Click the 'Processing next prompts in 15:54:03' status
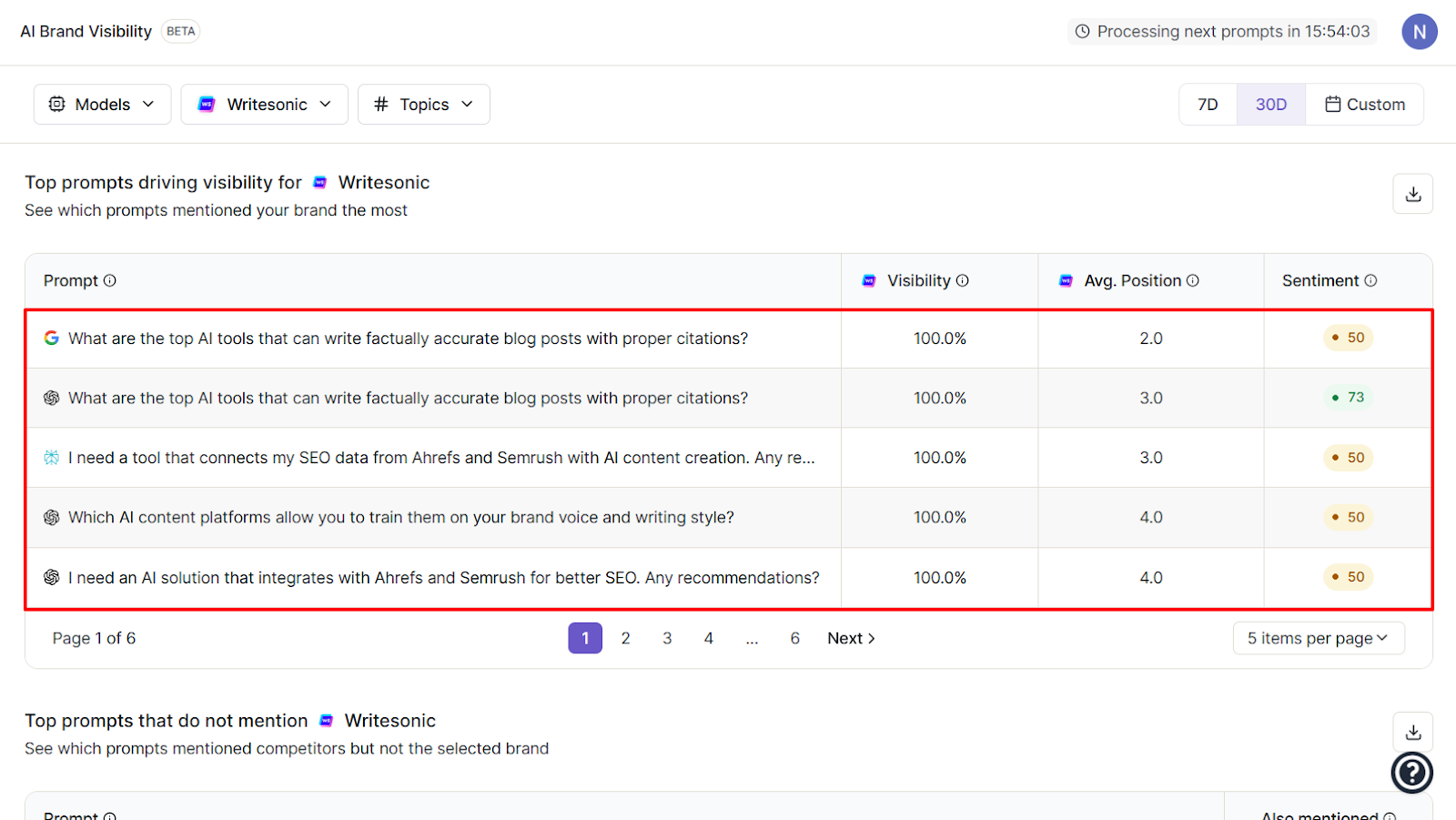1456x820 pixels. (1222, 32)
